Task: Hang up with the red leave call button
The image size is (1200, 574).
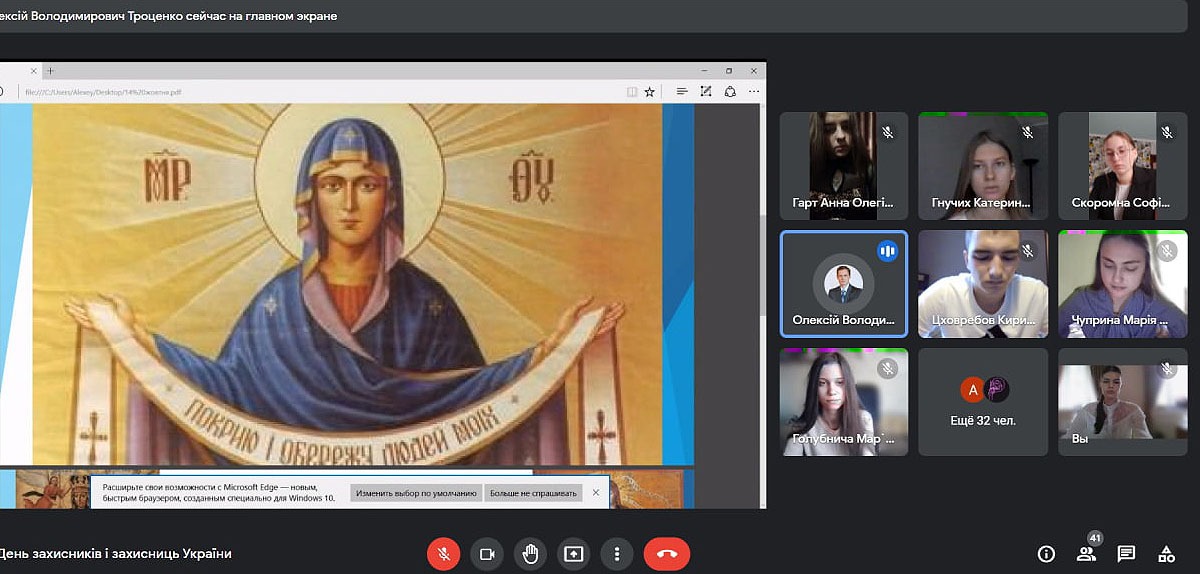Action: pyautogui.click(x=667, y=553)
